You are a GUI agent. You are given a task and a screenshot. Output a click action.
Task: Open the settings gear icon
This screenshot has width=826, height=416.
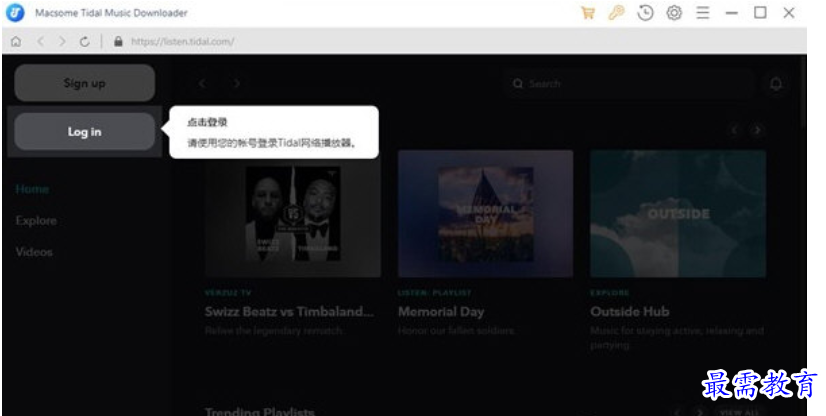point(674,13)
